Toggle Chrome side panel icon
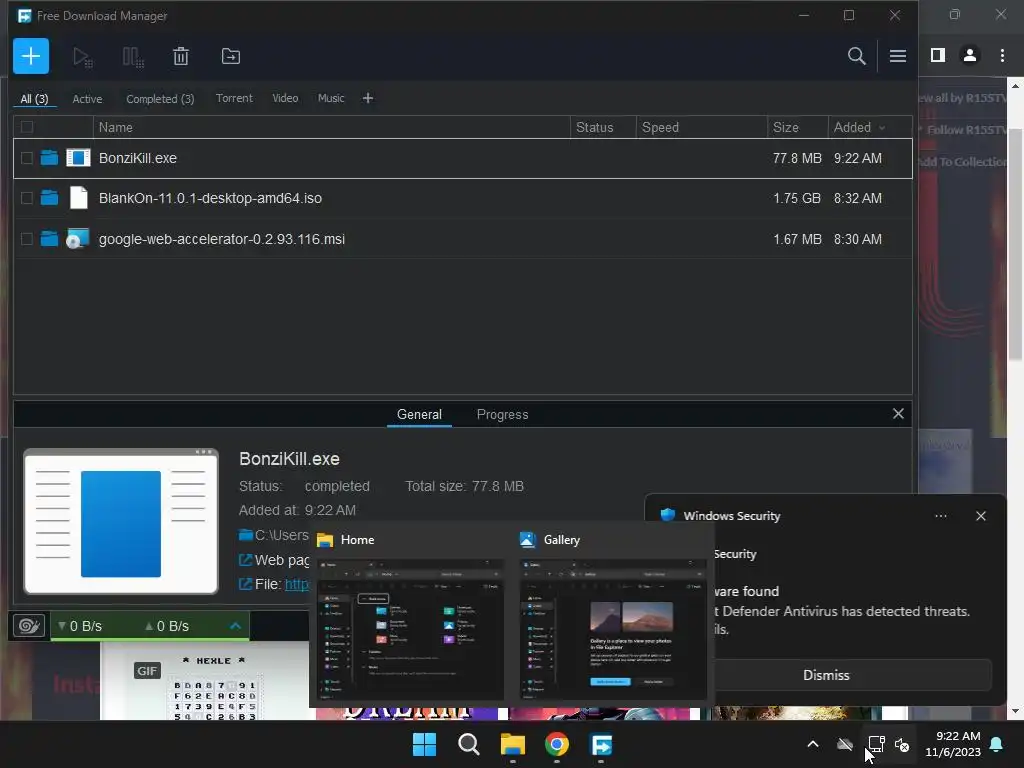1024x768 pixels. 938,56
